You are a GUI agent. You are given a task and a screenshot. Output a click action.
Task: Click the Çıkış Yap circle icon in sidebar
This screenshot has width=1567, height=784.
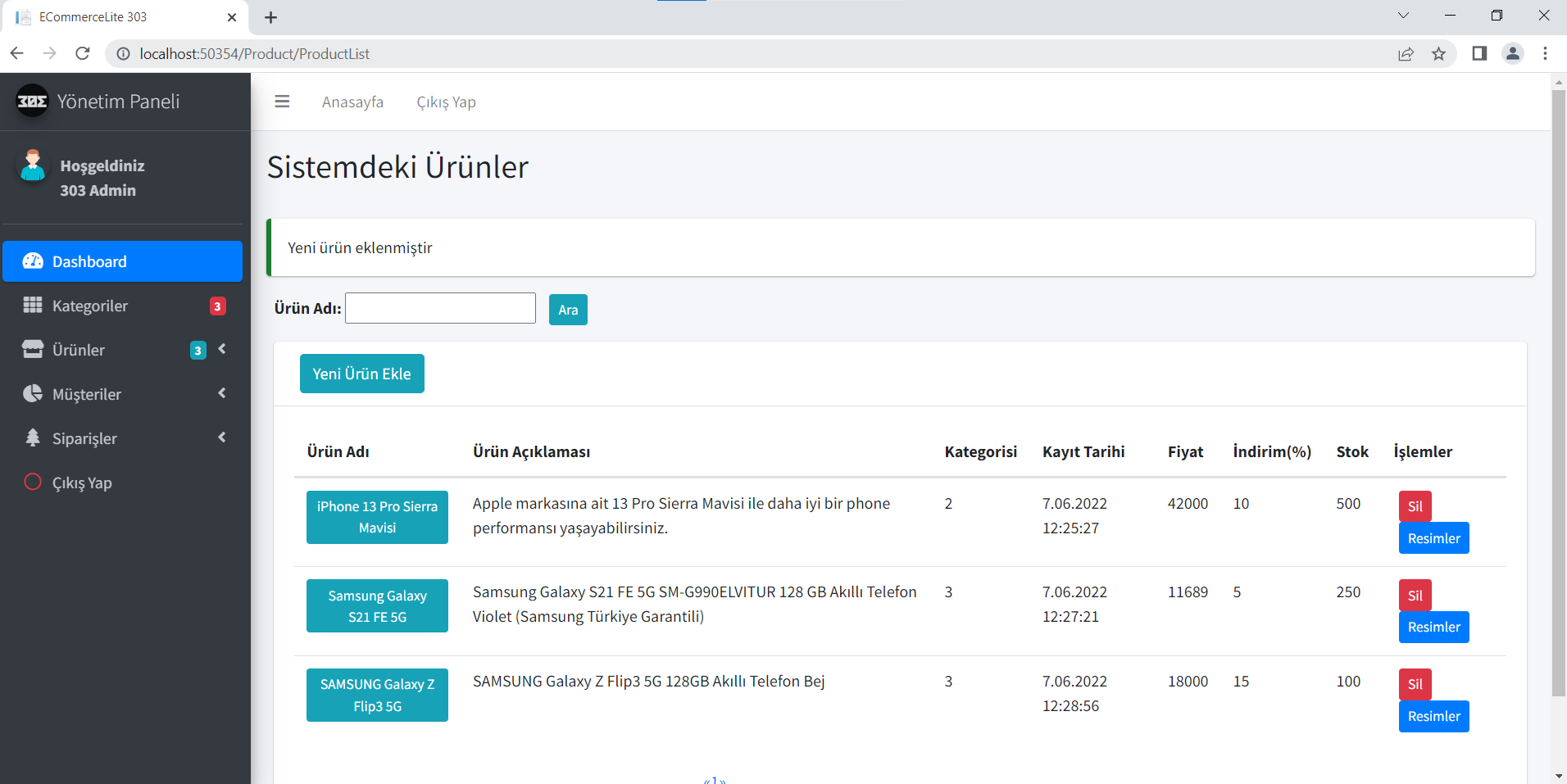pyautogui.click(x=33, y=482)
